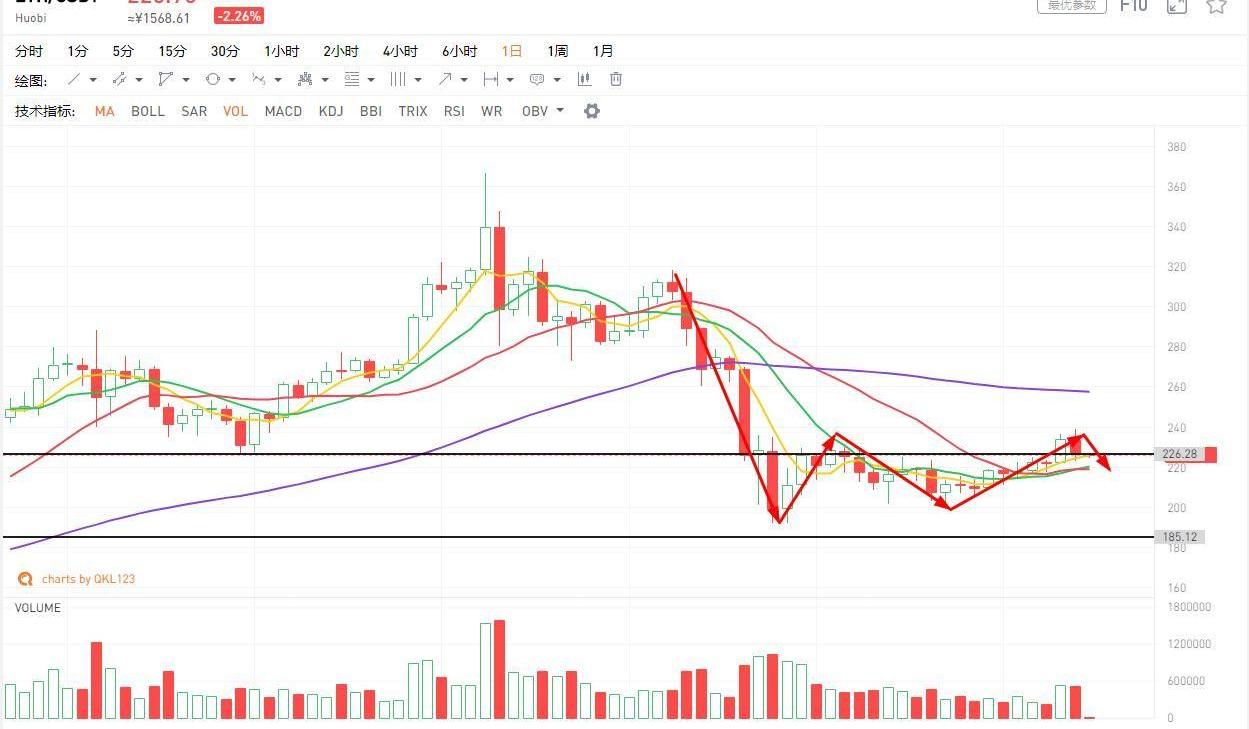Switch to the 1小时 timeframe
The image size is (1249, 729).
click(282, 51)
